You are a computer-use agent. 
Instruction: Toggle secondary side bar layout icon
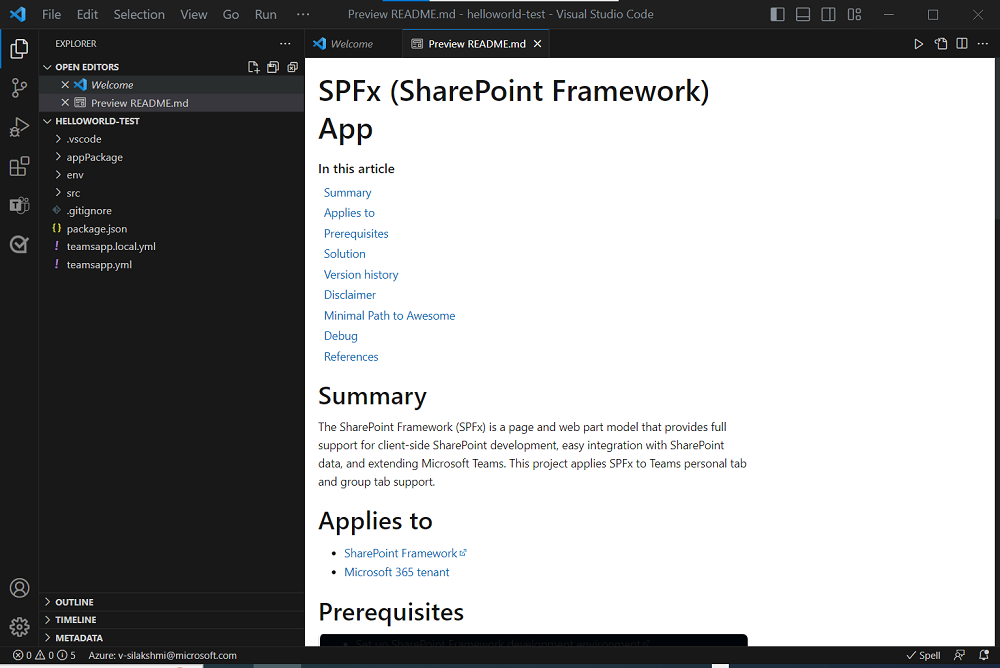828,14
